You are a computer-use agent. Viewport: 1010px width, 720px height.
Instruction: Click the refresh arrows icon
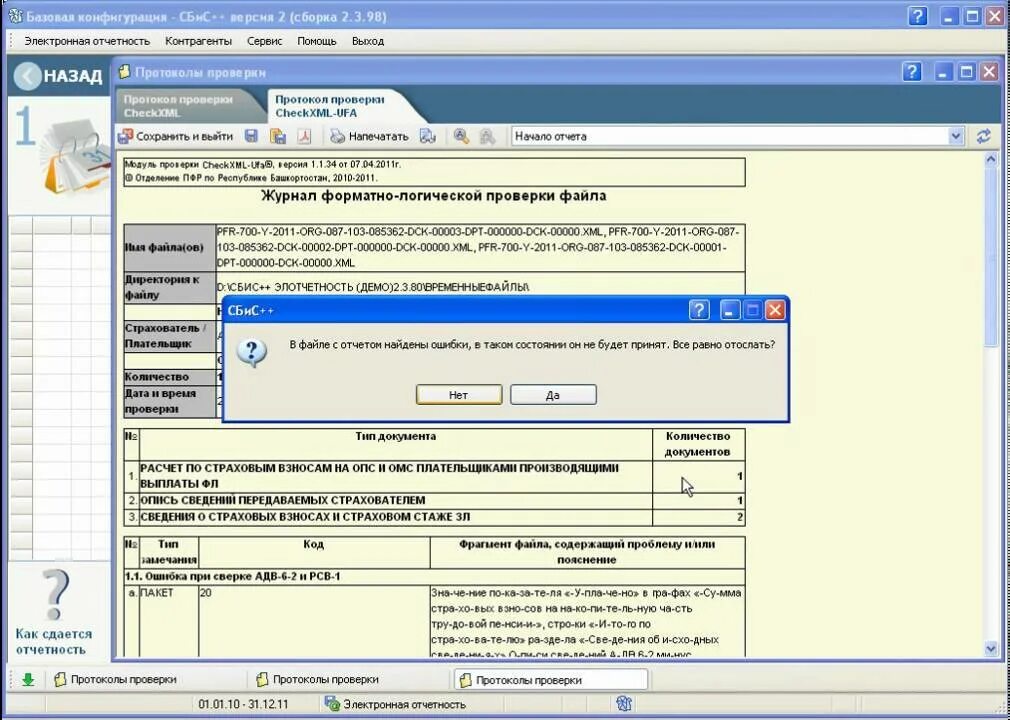[984, 136]
